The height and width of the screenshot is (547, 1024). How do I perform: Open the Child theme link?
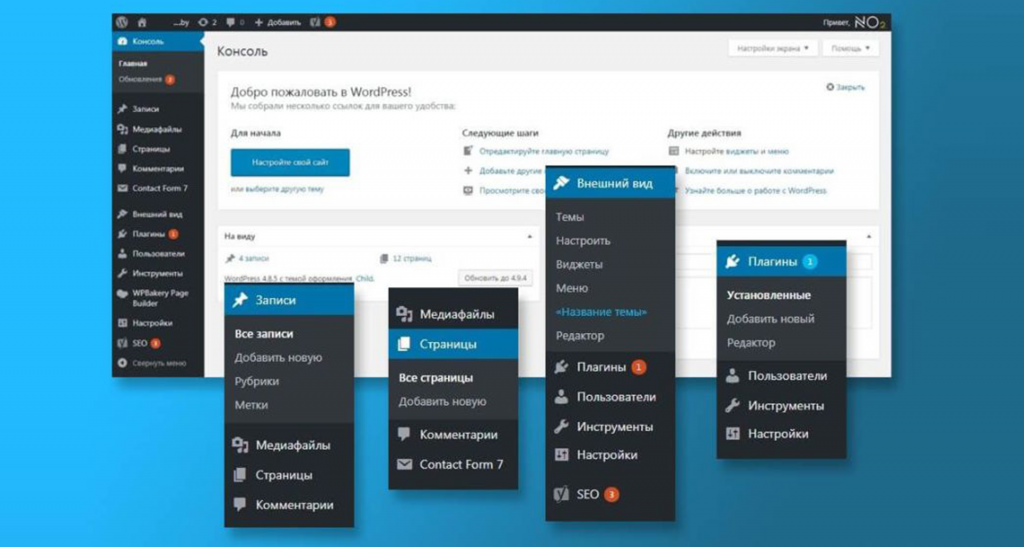pyautogui.click(x=364, y=279)
